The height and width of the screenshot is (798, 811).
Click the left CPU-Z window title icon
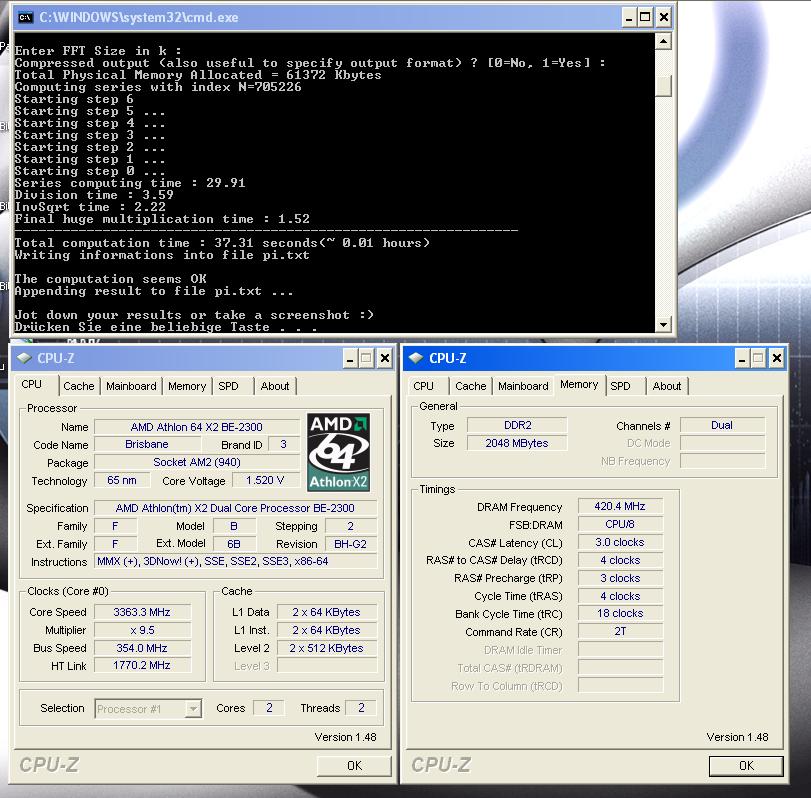coord(24,358)
